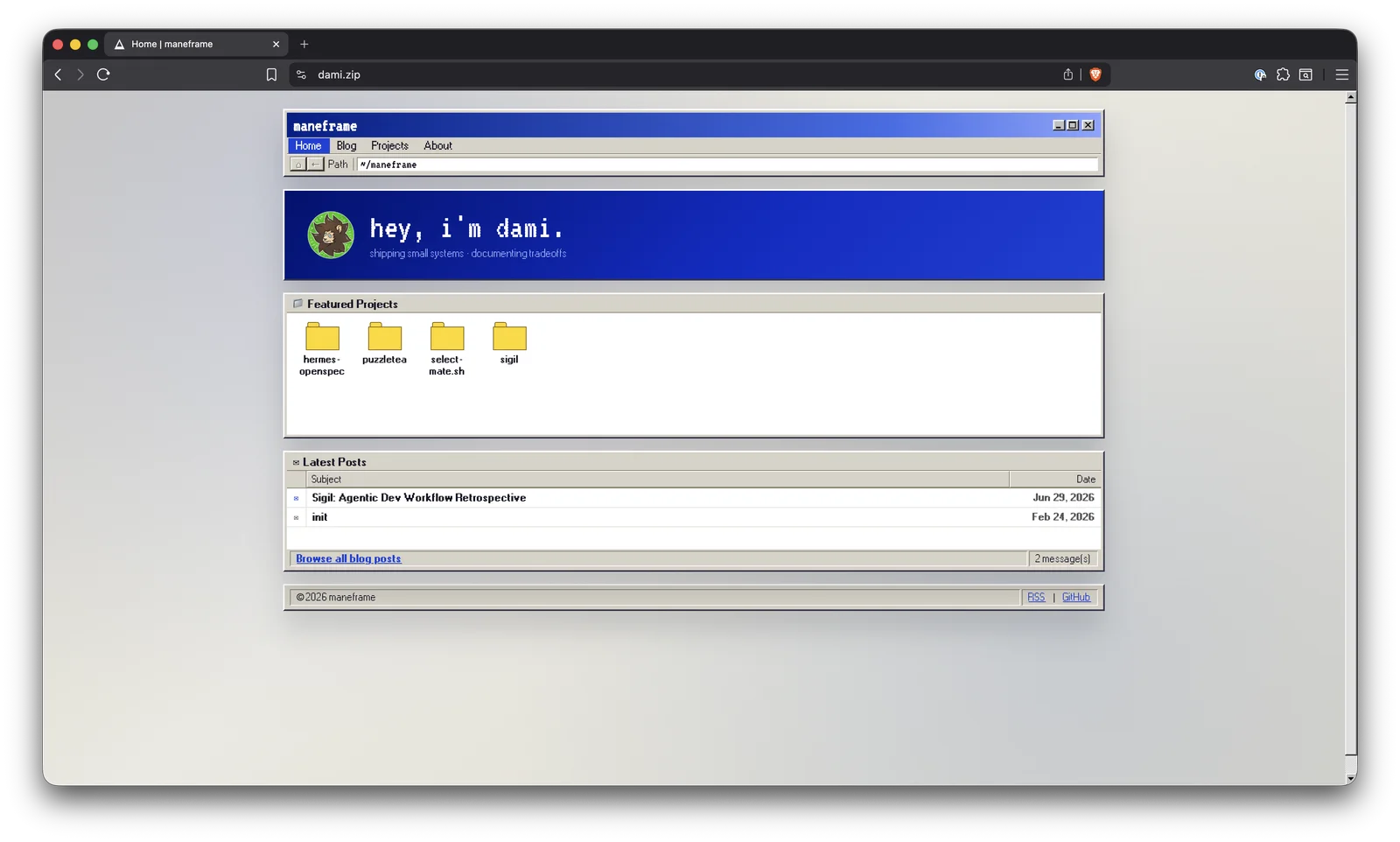Viewport: 1400px width, 842px height.
Task: Open a new browser tab with plus
Action: click(304, 44)
